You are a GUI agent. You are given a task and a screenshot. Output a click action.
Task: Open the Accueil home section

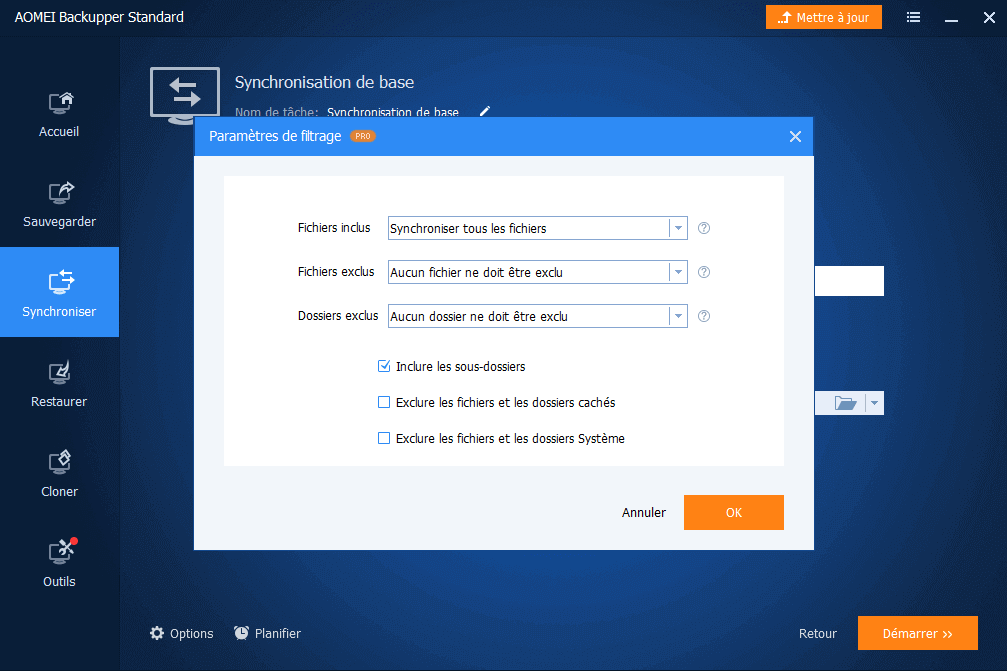click(x=59, y=114)
